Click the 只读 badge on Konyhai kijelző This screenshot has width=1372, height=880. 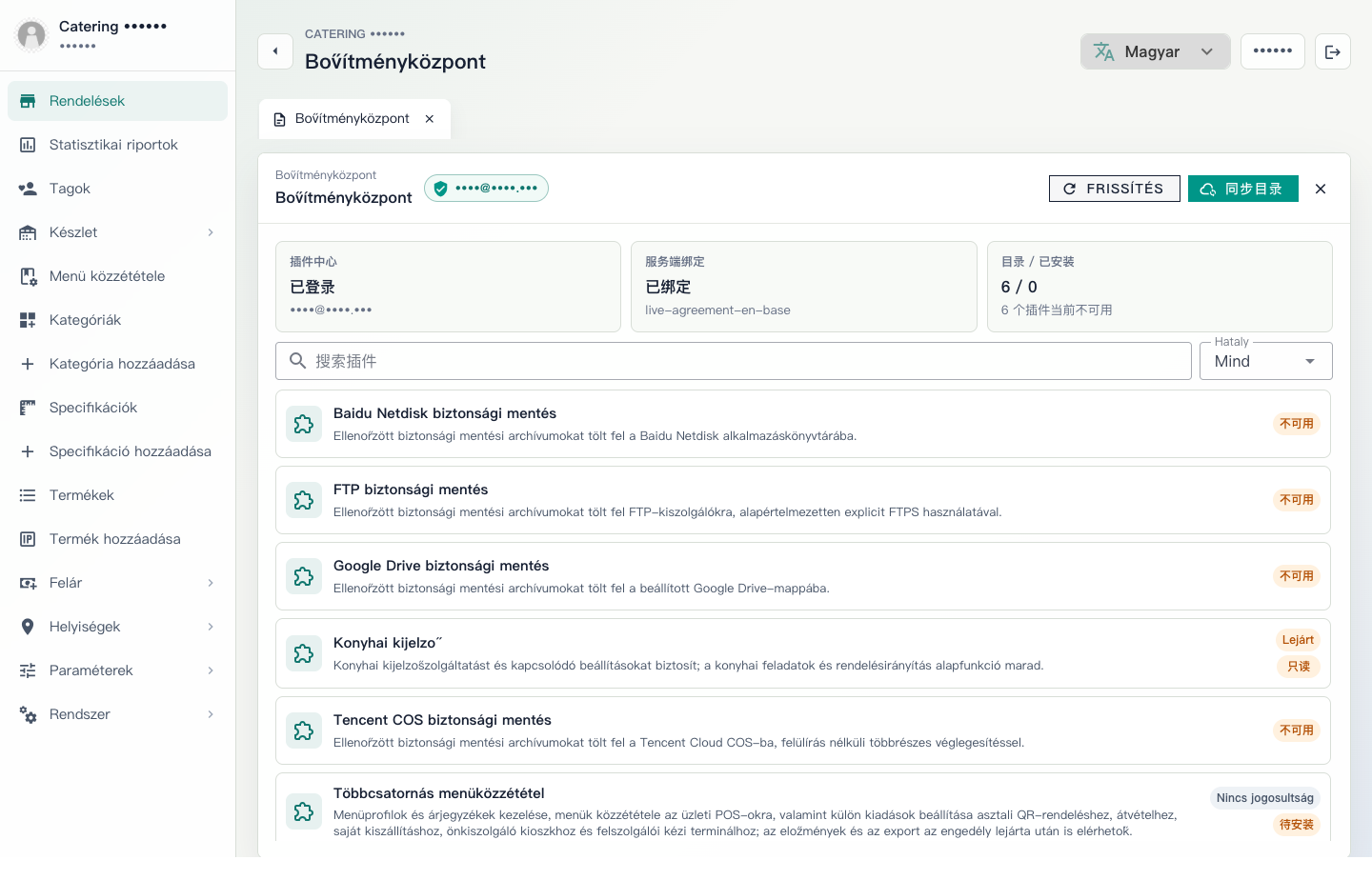[1299, 667]
